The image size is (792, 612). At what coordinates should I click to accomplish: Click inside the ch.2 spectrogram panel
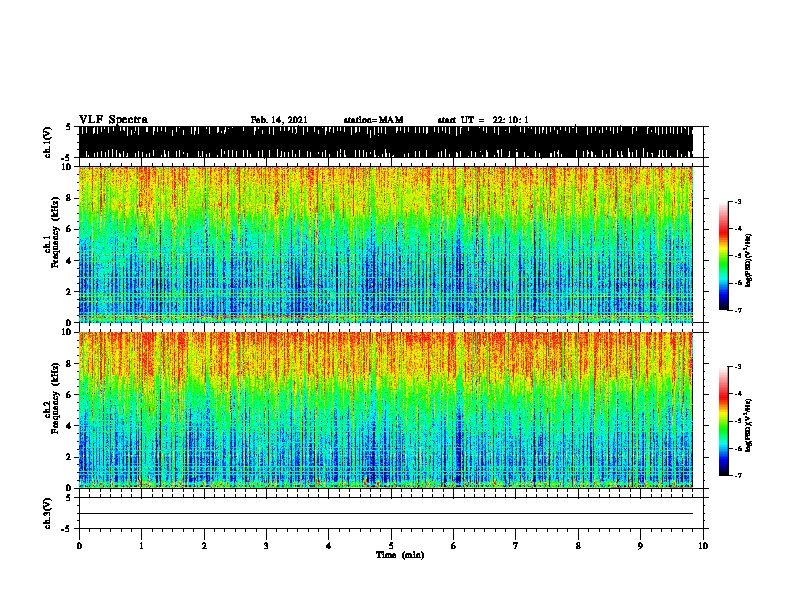385,410
